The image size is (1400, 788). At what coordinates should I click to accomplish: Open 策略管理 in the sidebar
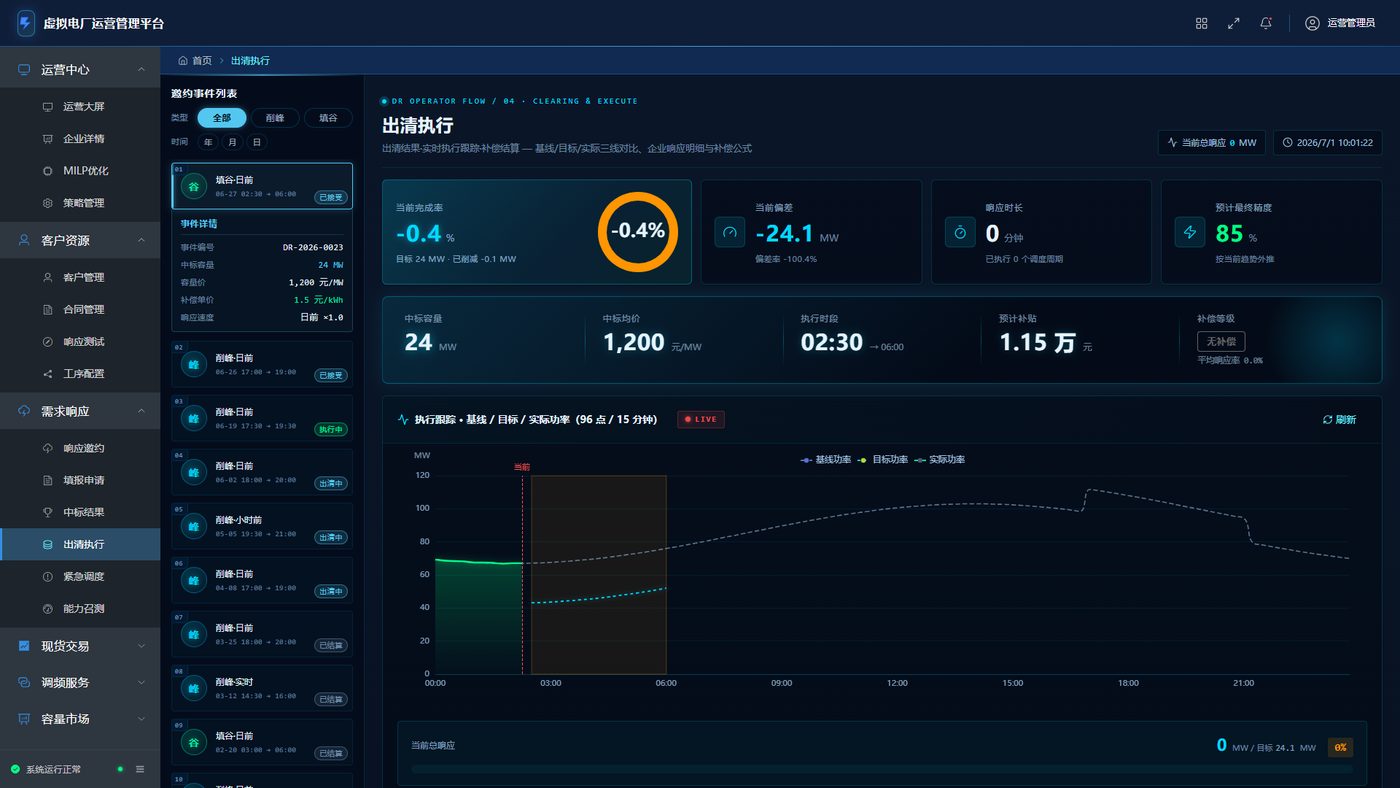80,202
